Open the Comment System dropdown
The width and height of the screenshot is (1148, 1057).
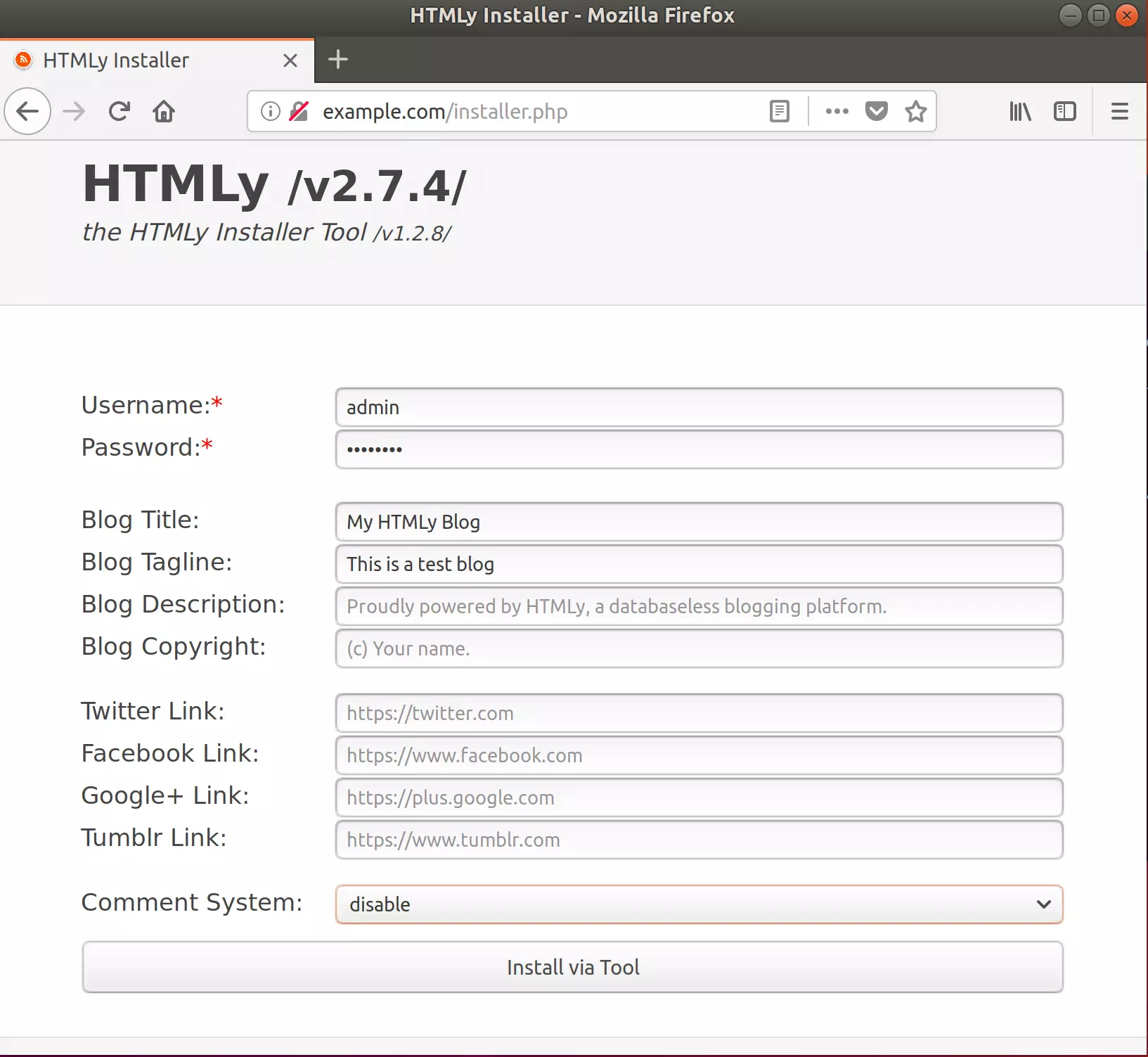click(699, 904)
